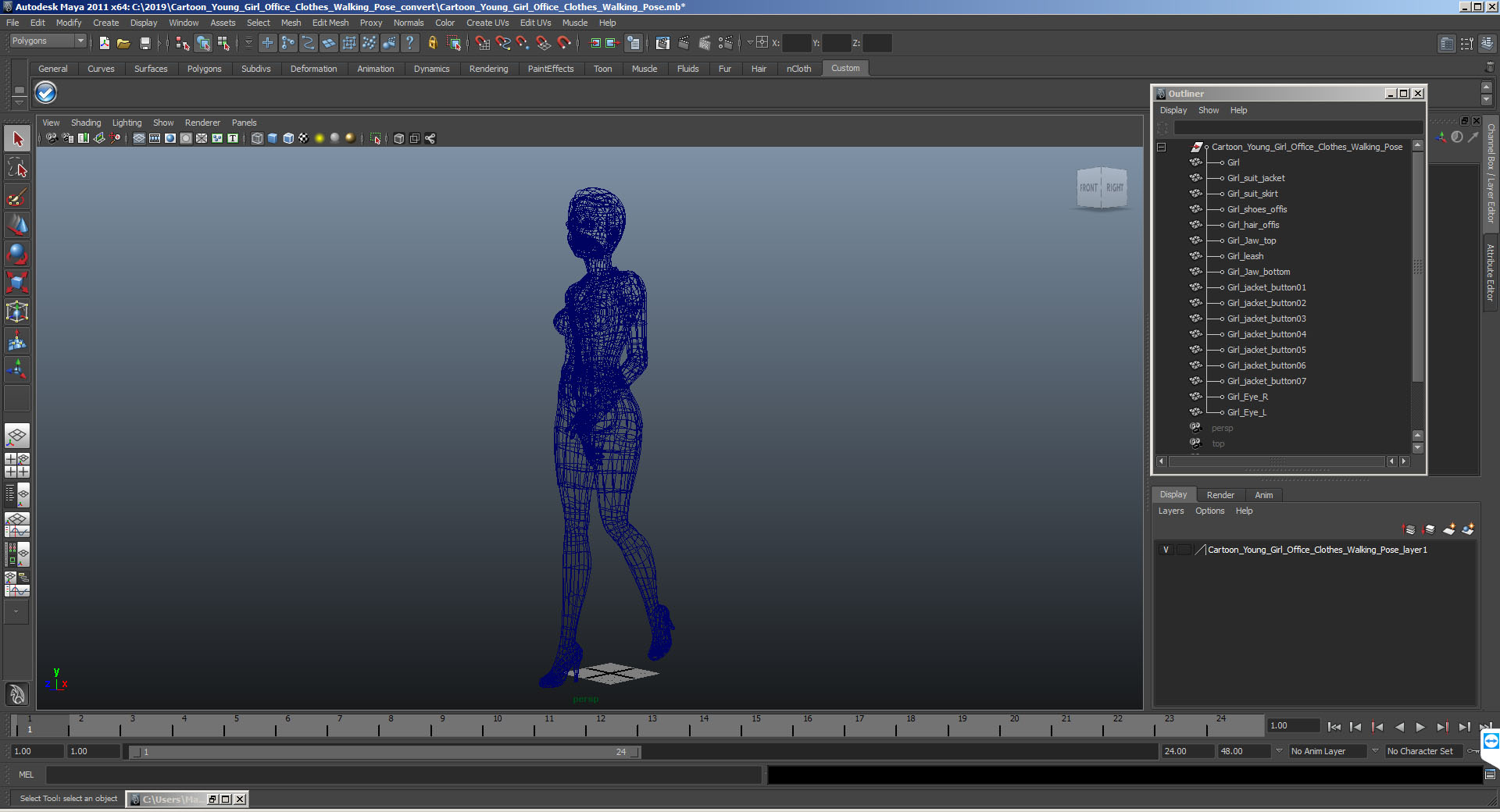Viewport: 1500px width, 812px height.
Task: Open the Edit UVs menu
Action: [535, 23]
